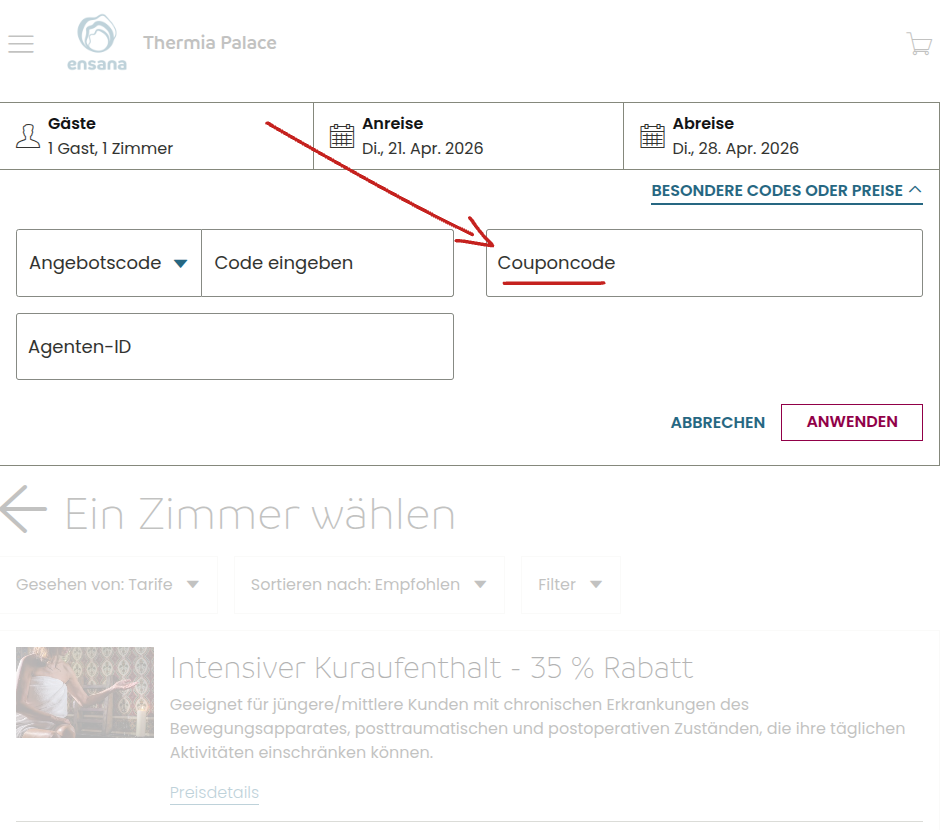Click the guests person icon

pos(28,136)
